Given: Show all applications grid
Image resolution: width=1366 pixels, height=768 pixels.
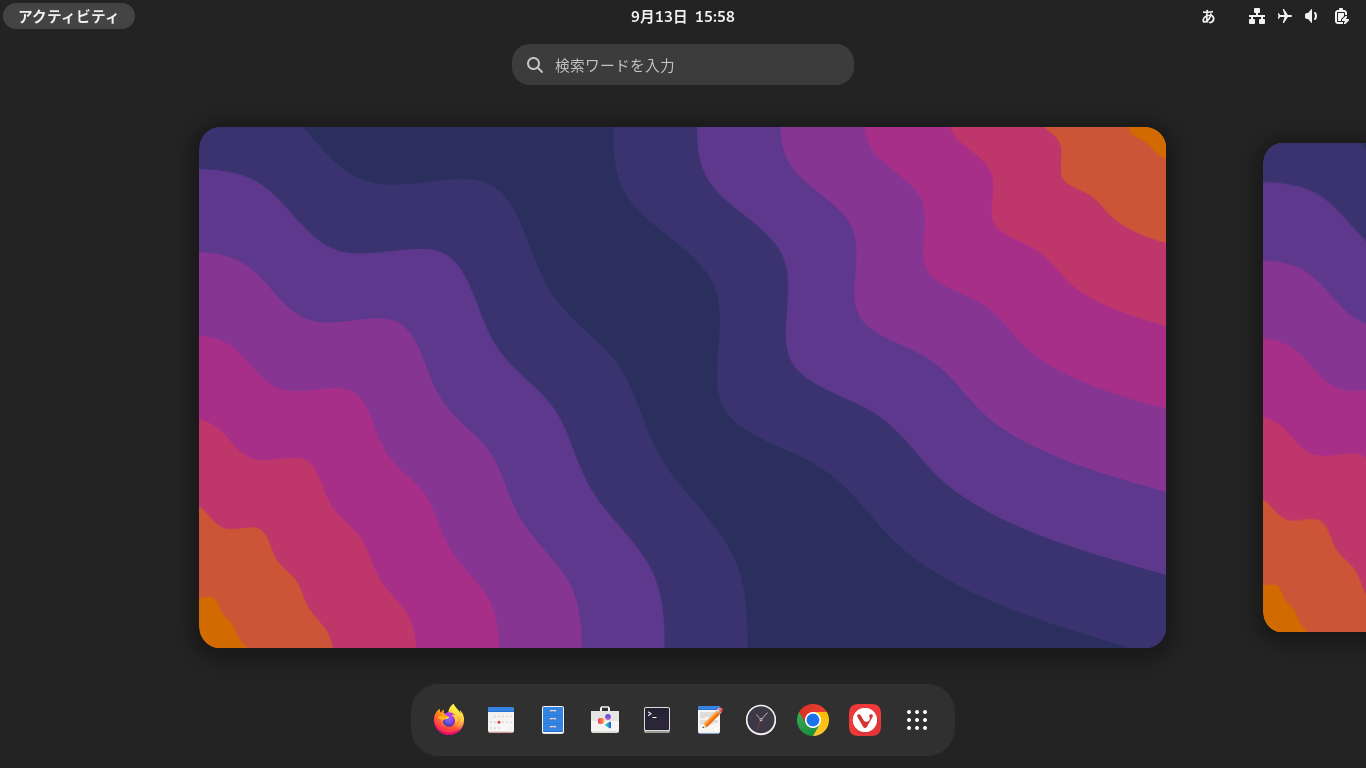Looking at the screenshot, I should (x=917, y=720).
